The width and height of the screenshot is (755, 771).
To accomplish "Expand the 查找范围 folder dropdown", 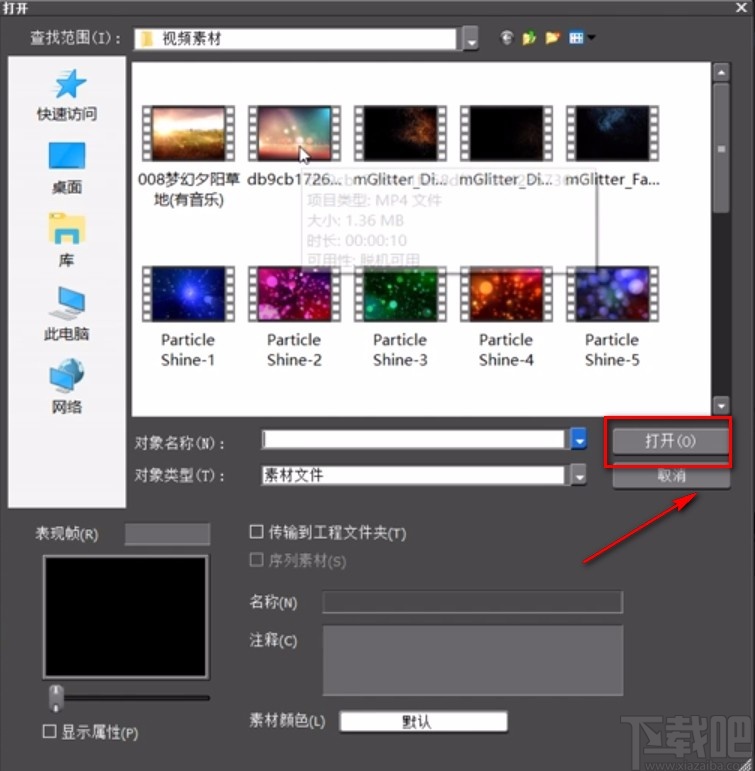I will coord(471,39).
